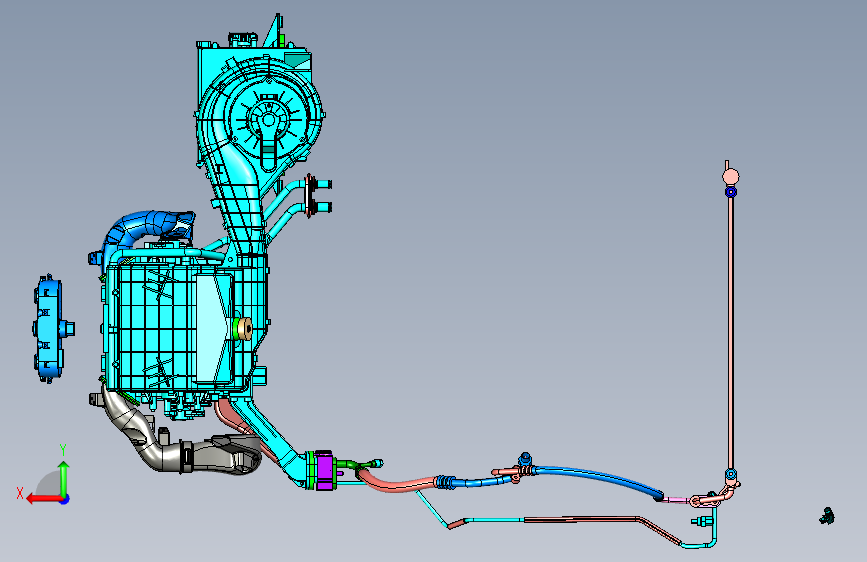Viewport: 867px width, 562px height.
Task: Click the Y label on axis triad
Action: tap(63, 449)
